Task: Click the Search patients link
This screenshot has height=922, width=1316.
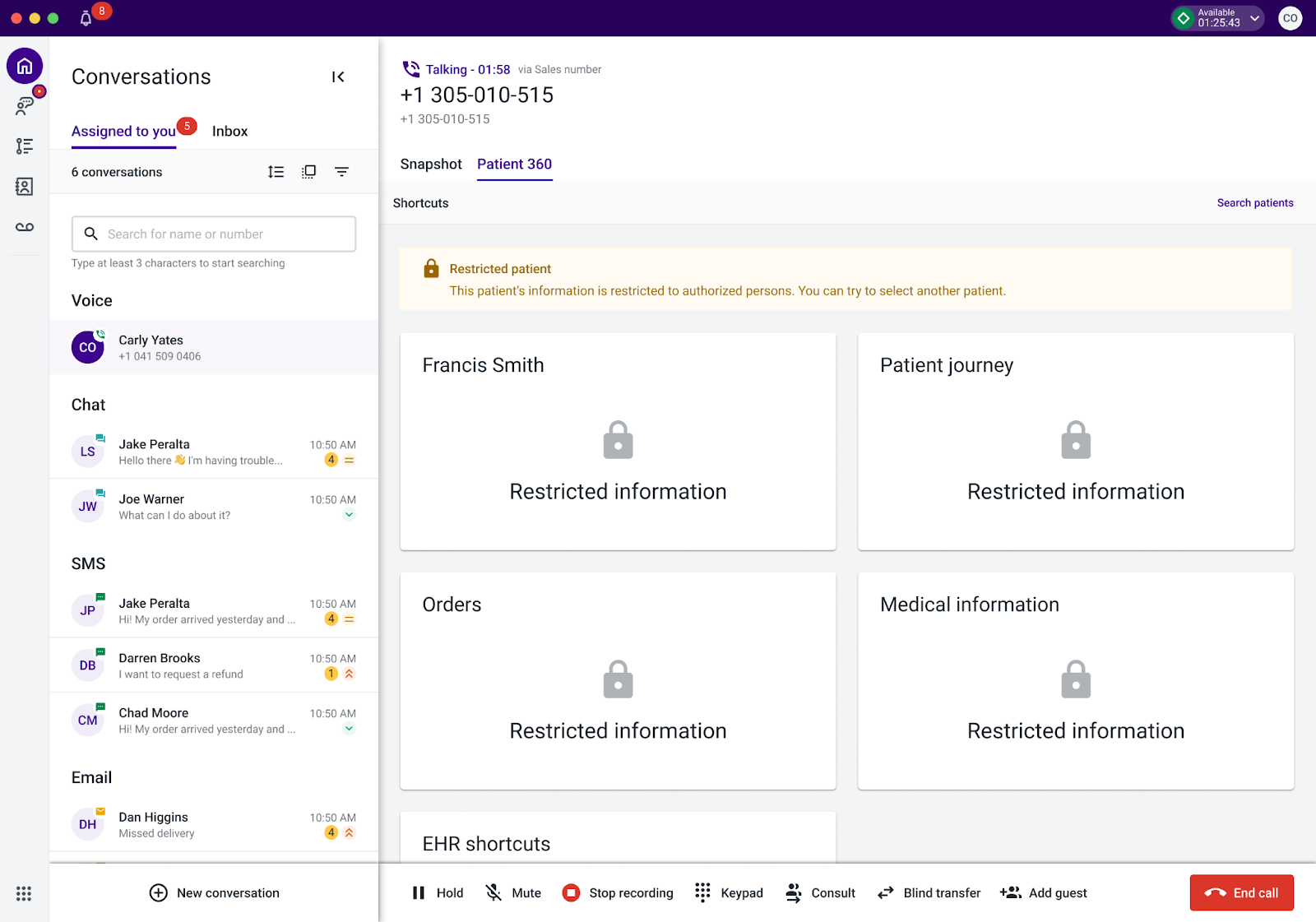Action: [1254, 202]
